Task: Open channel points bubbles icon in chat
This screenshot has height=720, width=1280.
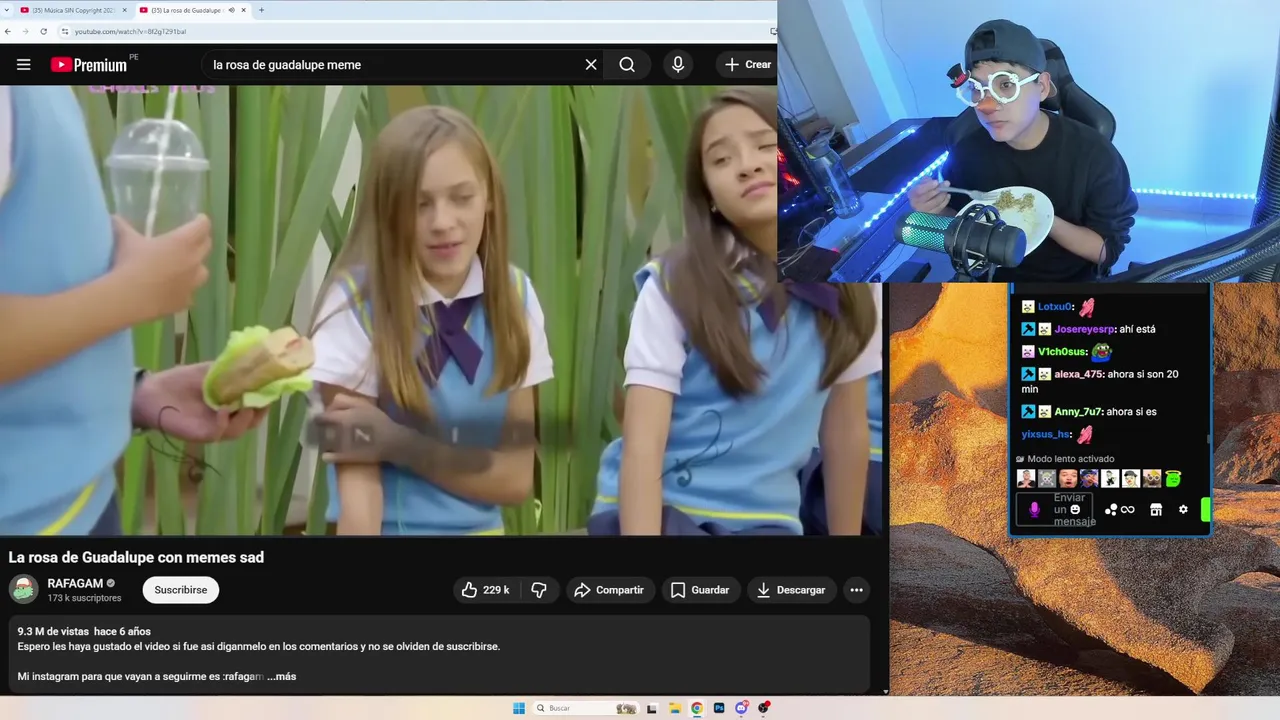Action: 1111,510
